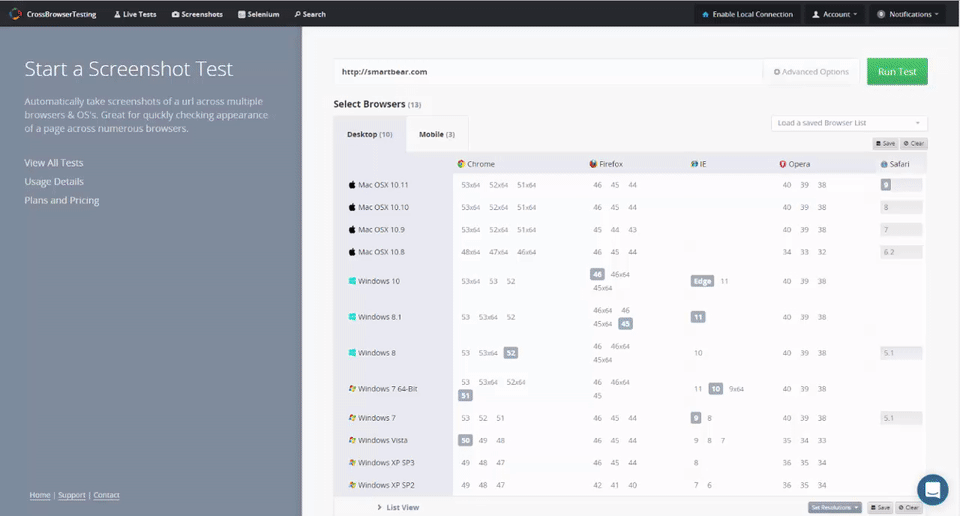This screenshot has width=960, height=516.
Task: Click the Apple icon for Mac OSX 10.11
Action: click(x=352, y=185)
